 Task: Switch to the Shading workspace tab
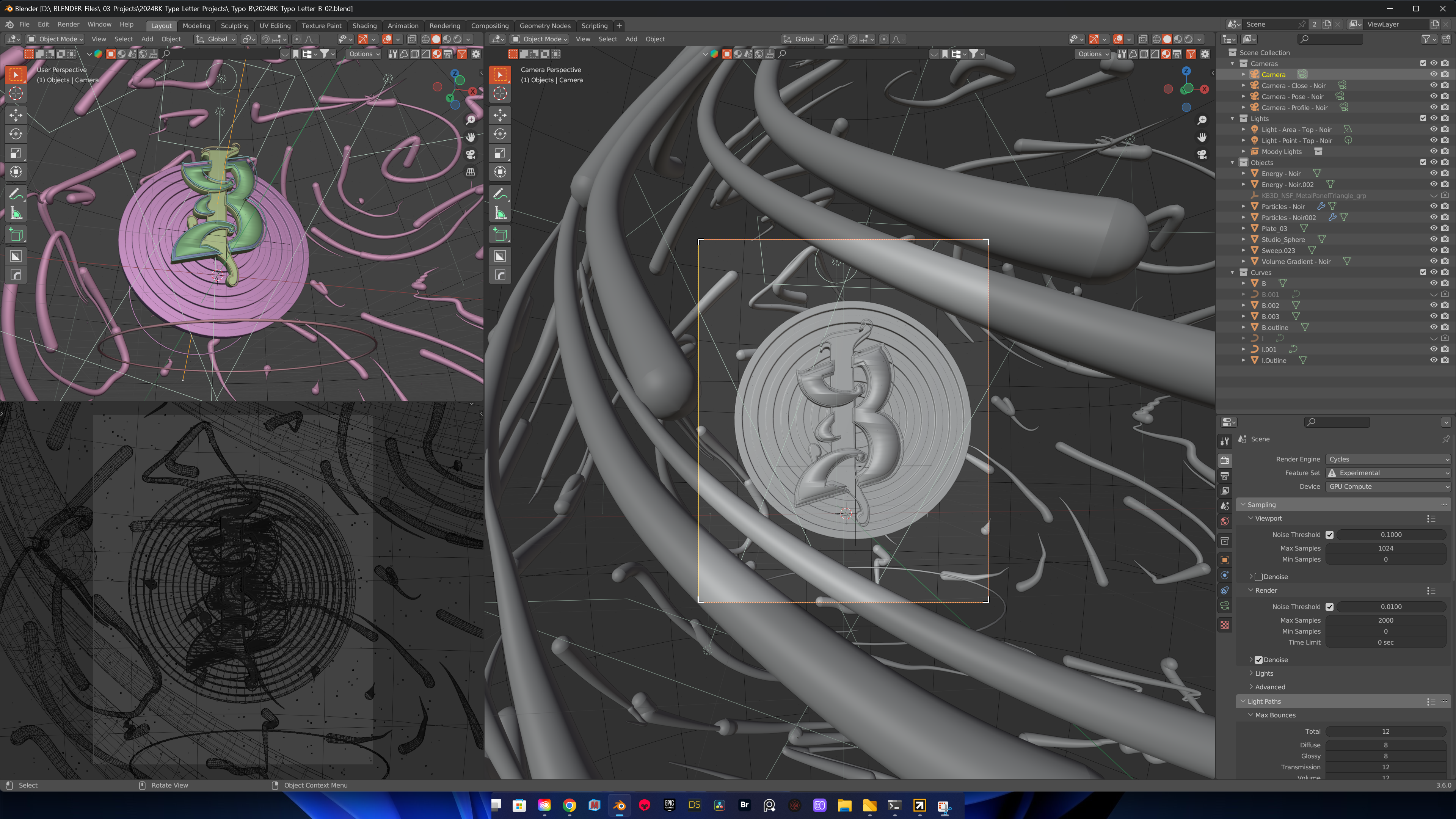(x=364, y=25)
